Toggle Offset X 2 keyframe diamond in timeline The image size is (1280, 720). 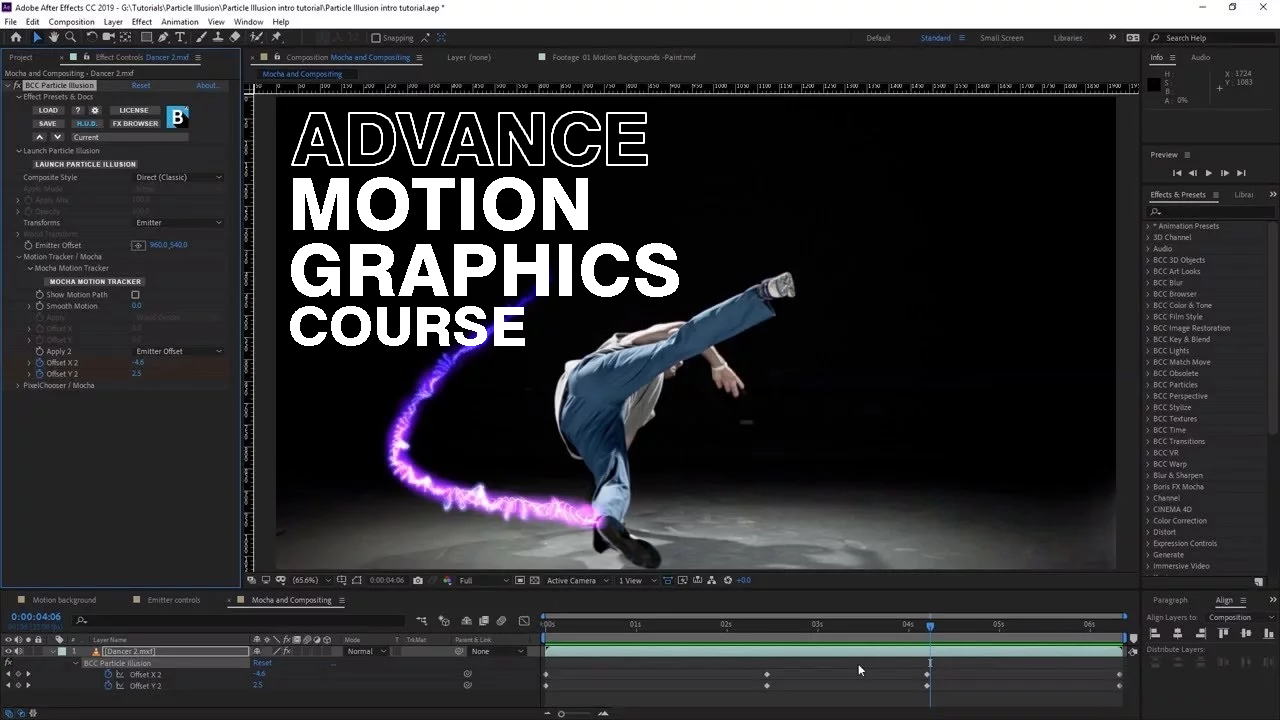click(x=18, y=674)
